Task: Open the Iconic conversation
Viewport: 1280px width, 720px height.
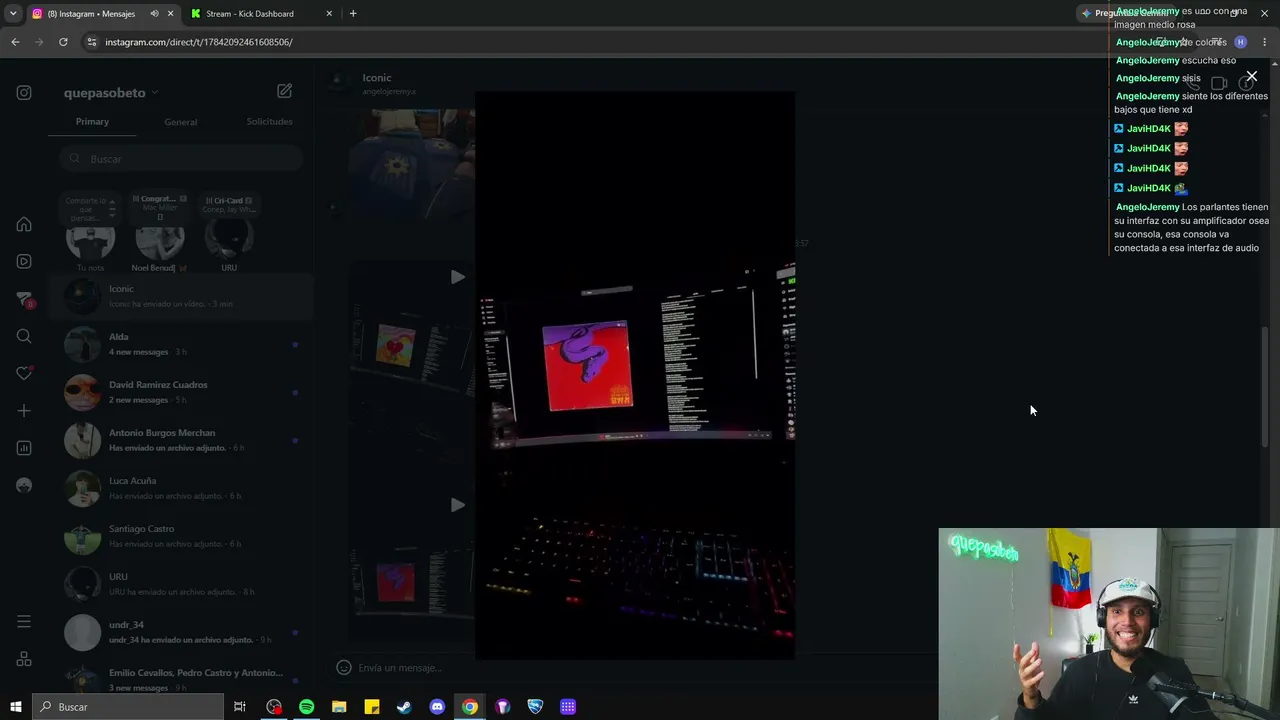Action: pos(180,296)
